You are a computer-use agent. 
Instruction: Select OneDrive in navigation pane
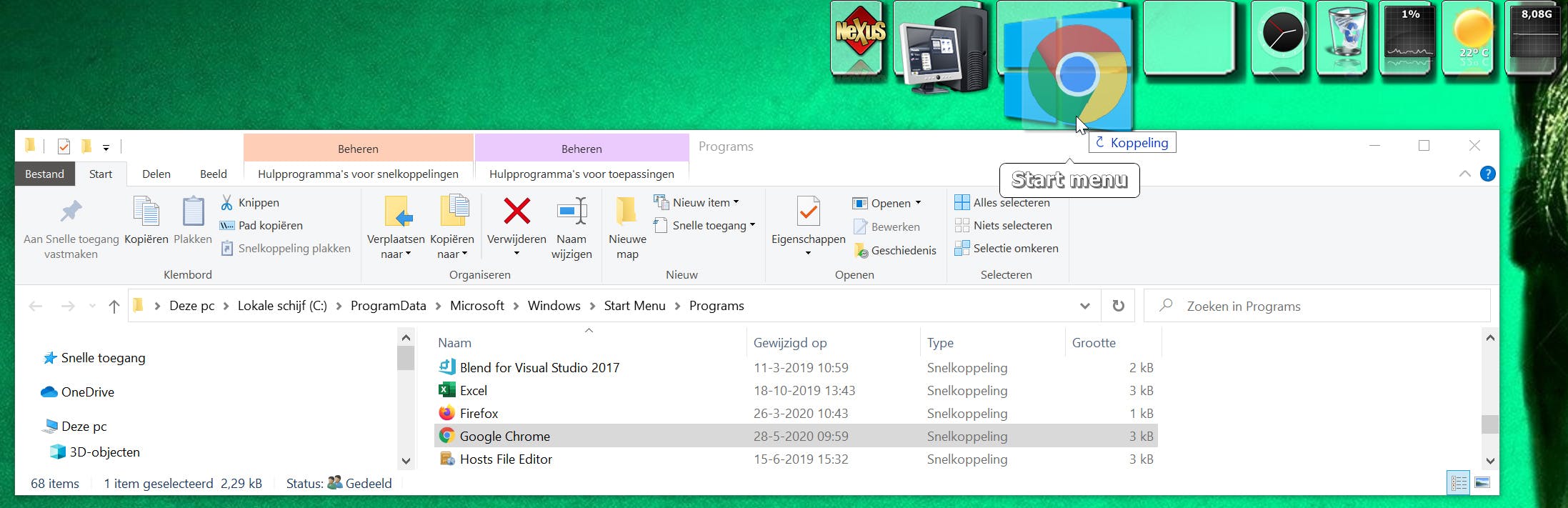tap(78, 392)
